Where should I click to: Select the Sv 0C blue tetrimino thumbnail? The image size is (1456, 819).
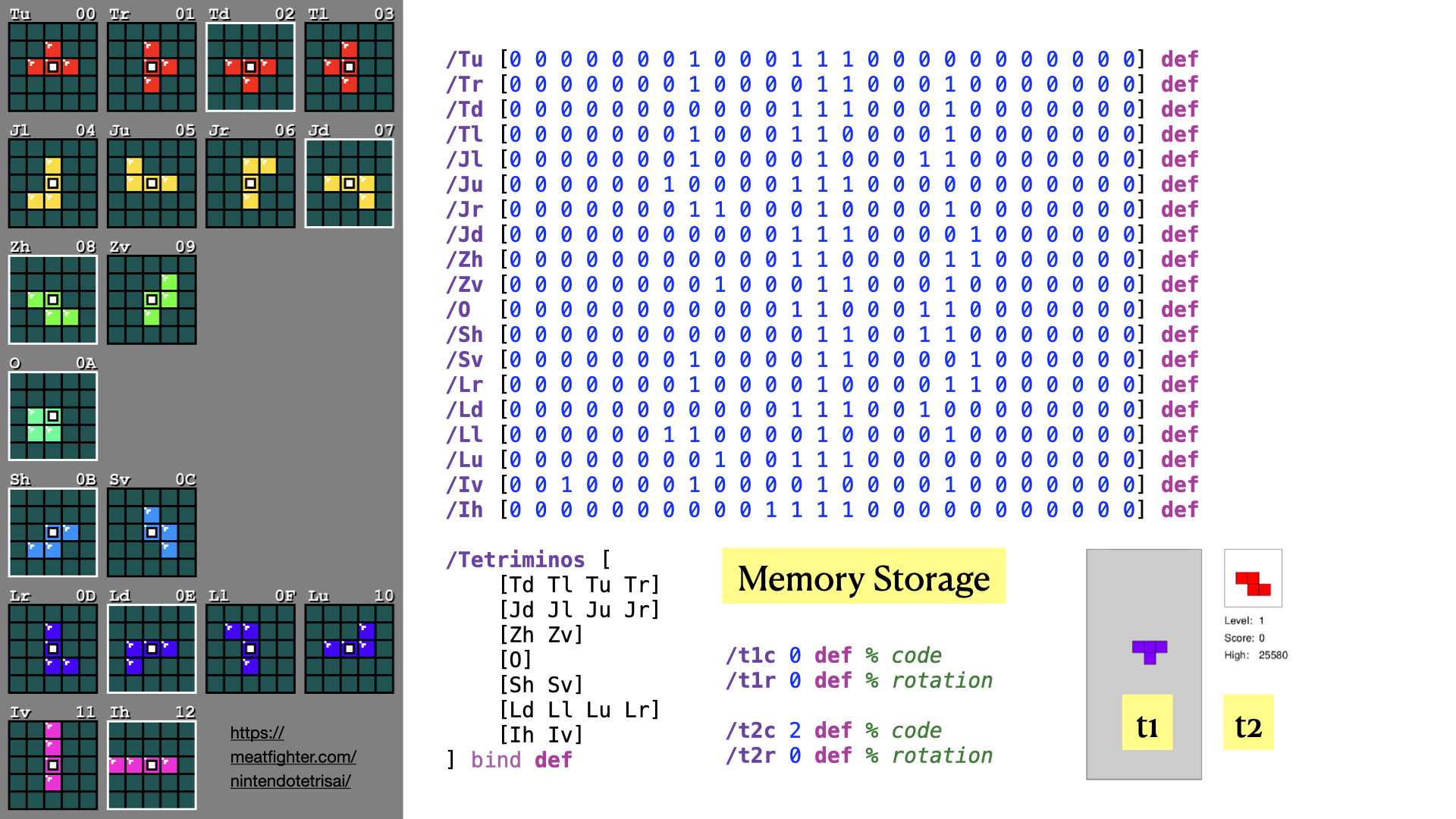coord(152,532)
